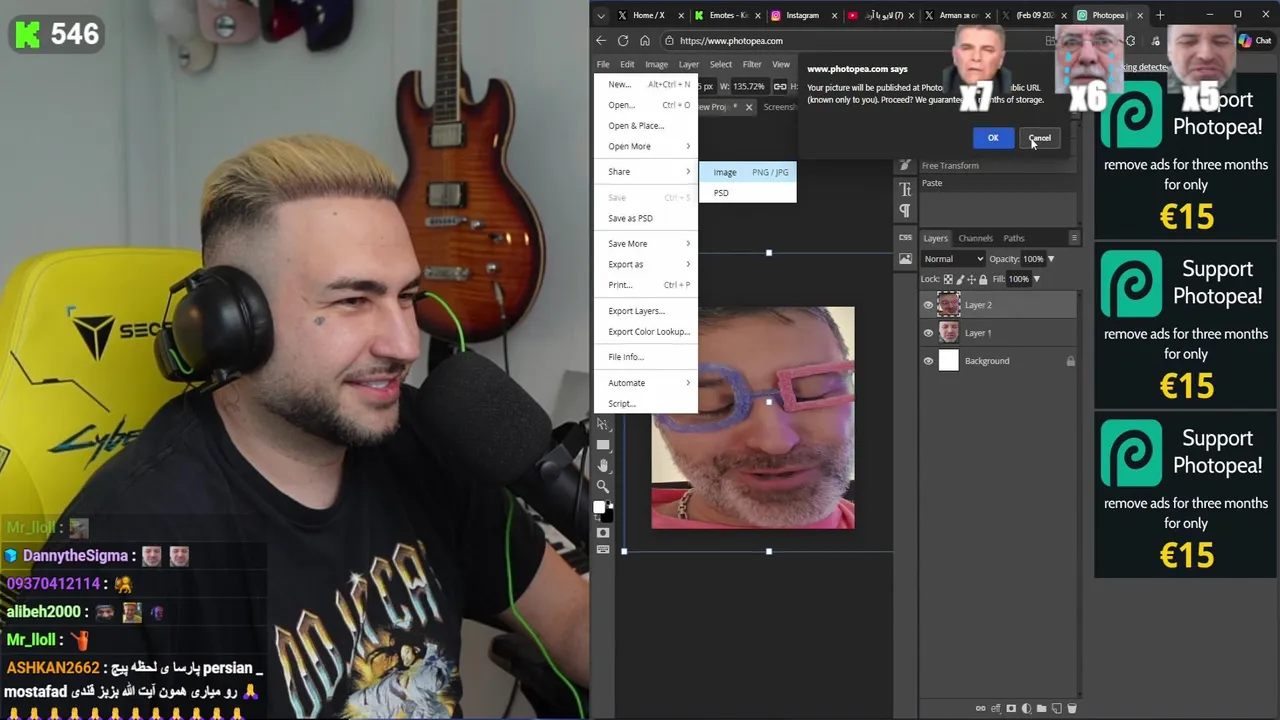Click the Background layer lock icon
This screenshot has width=1280, height=720.
pos(1070,361)
